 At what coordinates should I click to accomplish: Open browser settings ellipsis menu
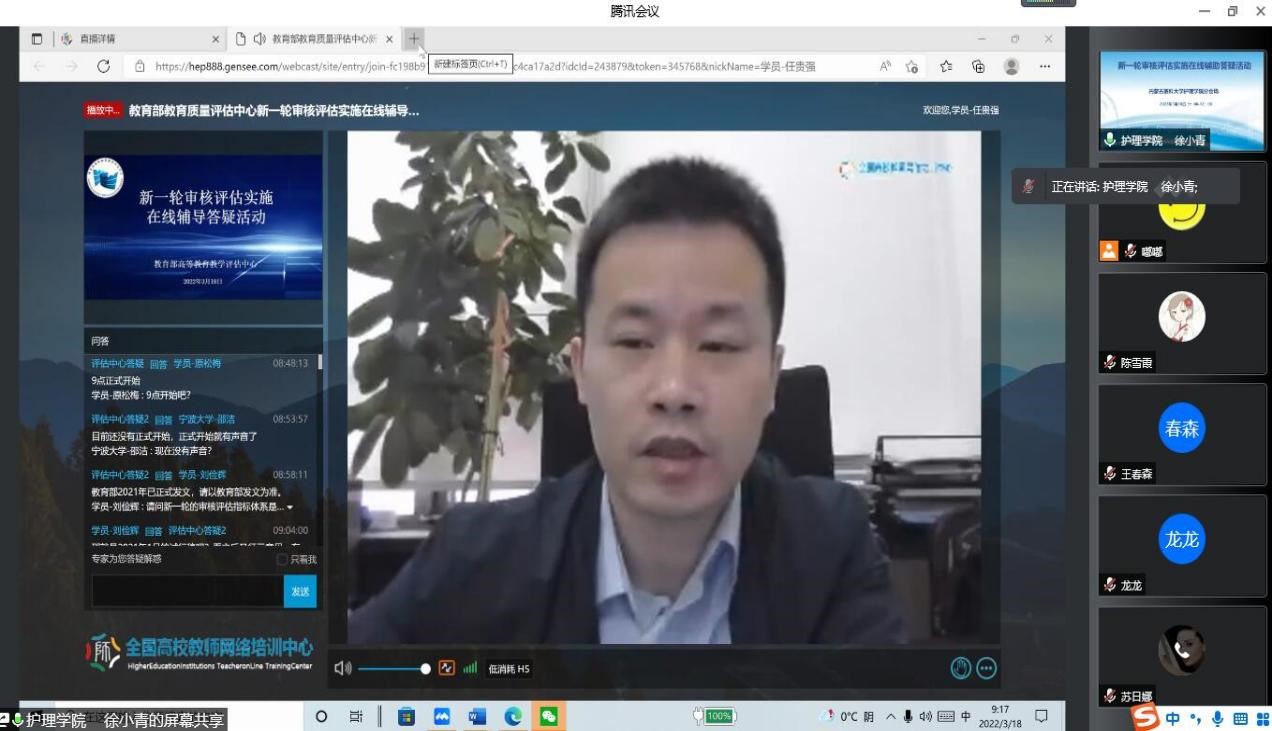(1044, 66)
